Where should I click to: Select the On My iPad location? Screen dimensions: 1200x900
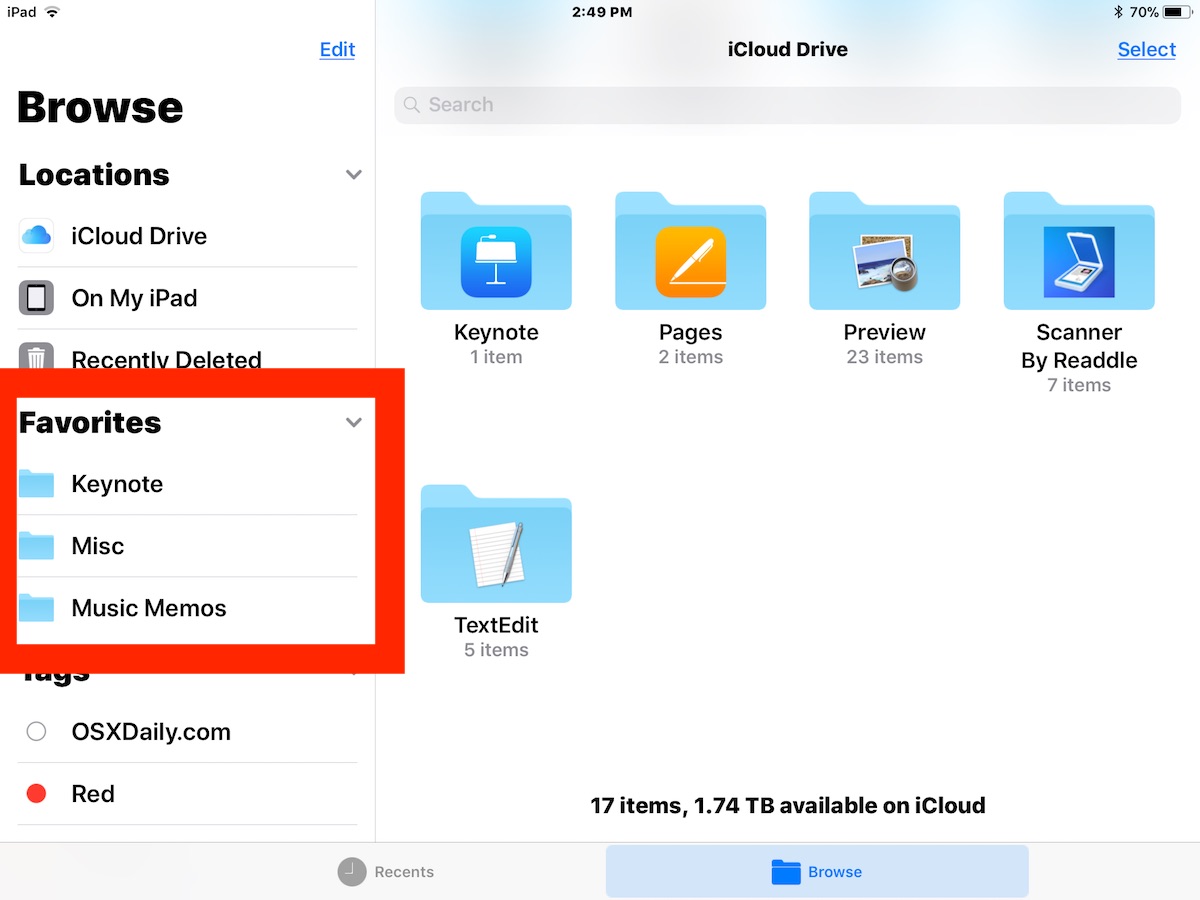pyautogui.click(x=187, y=298)
